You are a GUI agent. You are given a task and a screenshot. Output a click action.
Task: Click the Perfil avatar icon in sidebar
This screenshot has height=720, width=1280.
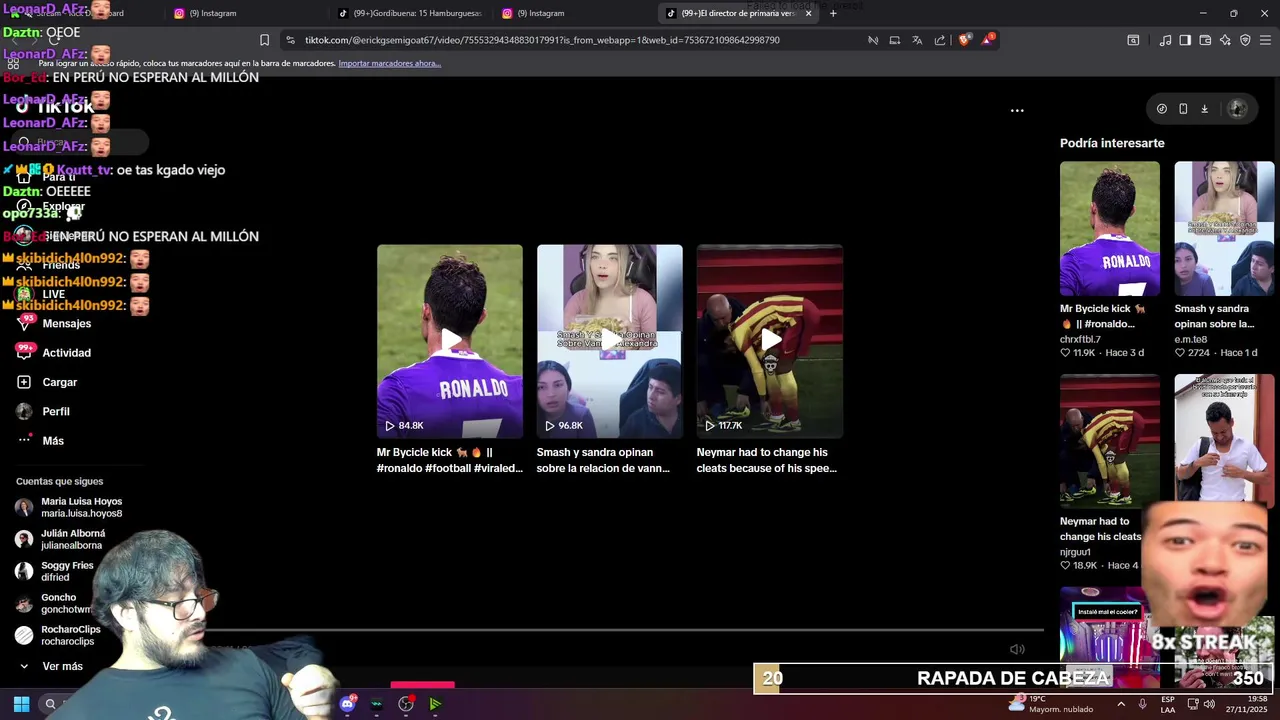24,411
